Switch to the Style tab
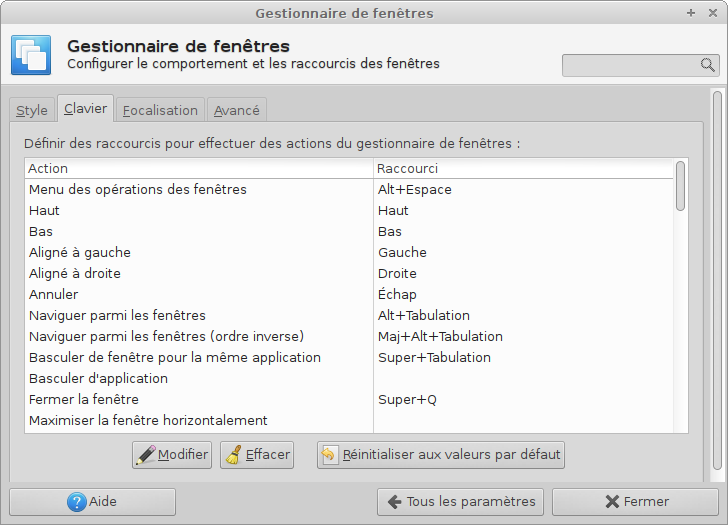 click(x=32, y=110)
